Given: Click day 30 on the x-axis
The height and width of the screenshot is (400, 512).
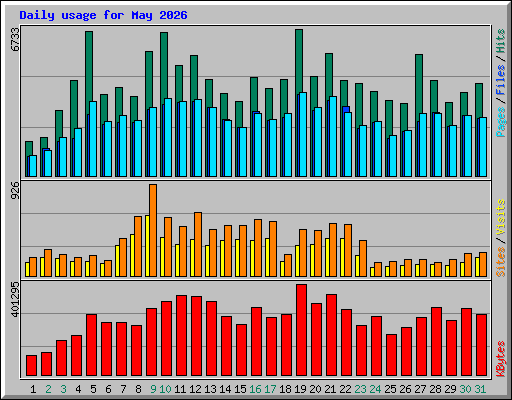Looking at the screenshot, I should (465, 389).
